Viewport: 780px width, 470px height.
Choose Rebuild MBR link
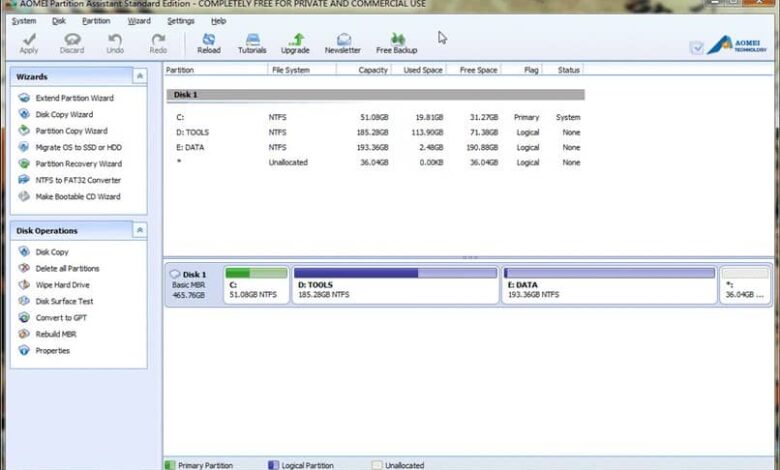[56, 334]
